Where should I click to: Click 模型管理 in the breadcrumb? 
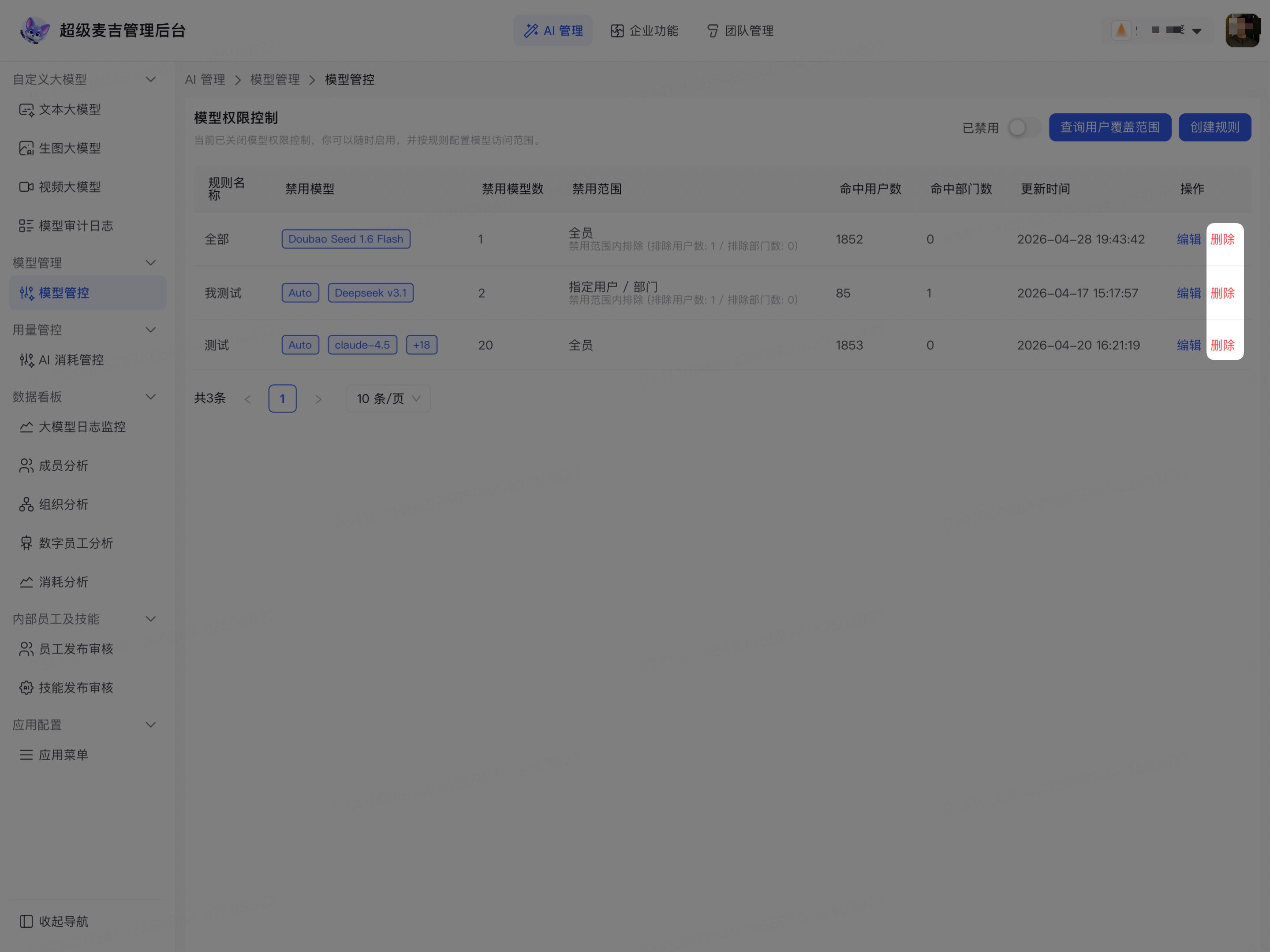tap(275, 80)
